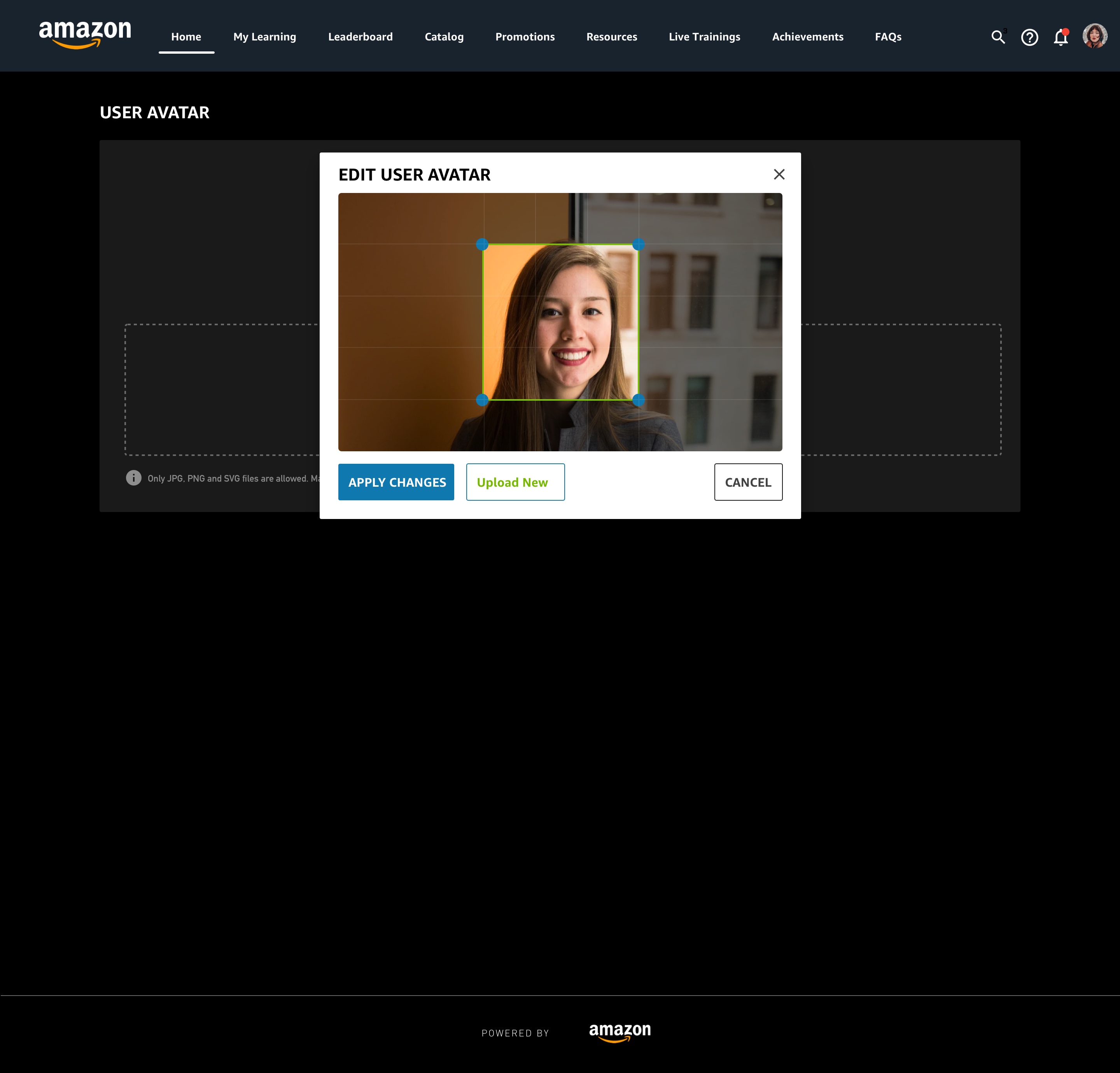Click the Upload New button
The image size is (1120, 1073).
click(x=515, y=482)
